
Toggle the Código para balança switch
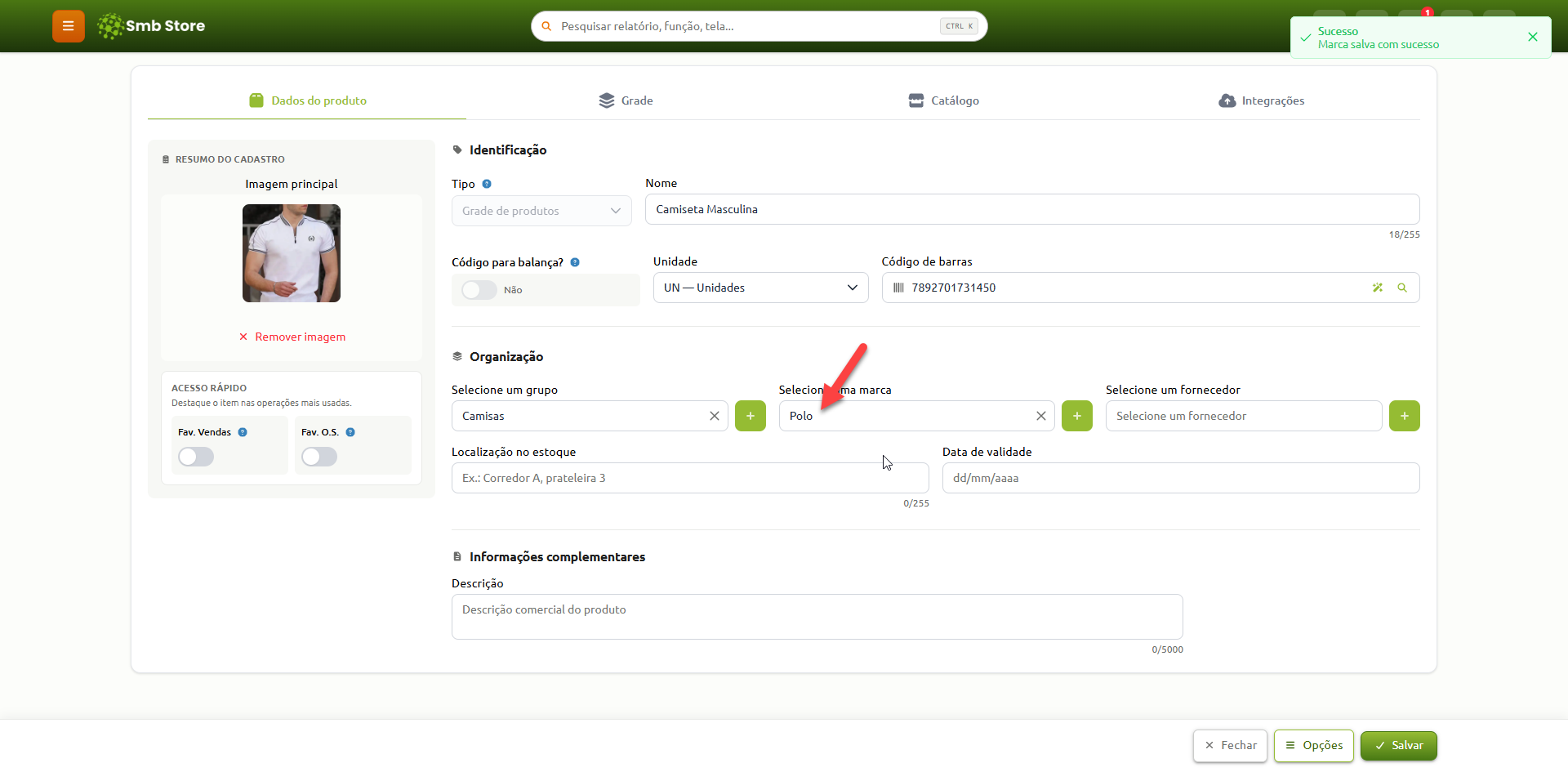pos(479,290)
